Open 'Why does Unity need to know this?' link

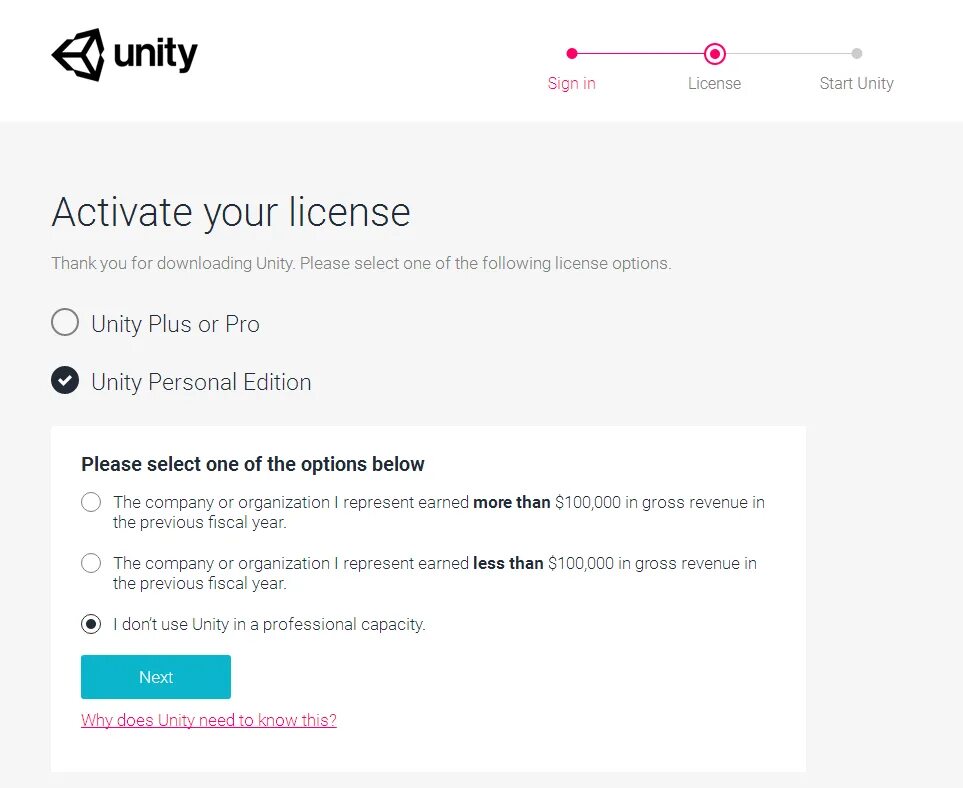pyautogui.click(x=209, y=720)
